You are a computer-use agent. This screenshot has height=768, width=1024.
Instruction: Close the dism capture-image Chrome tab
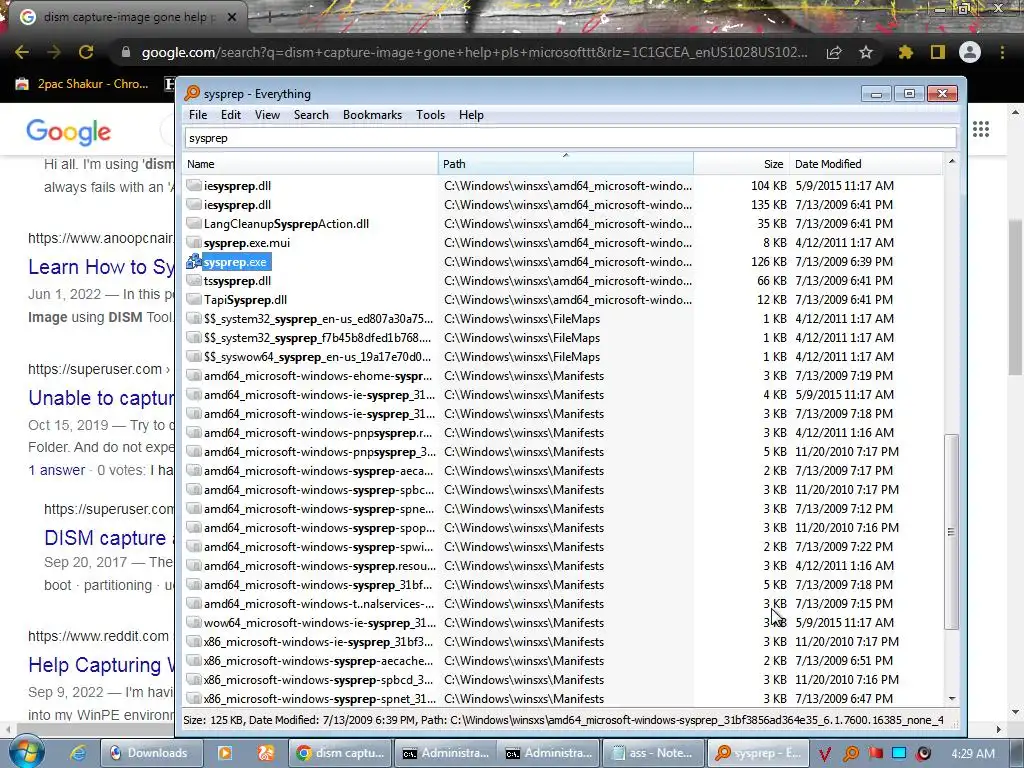click(231, 18)
